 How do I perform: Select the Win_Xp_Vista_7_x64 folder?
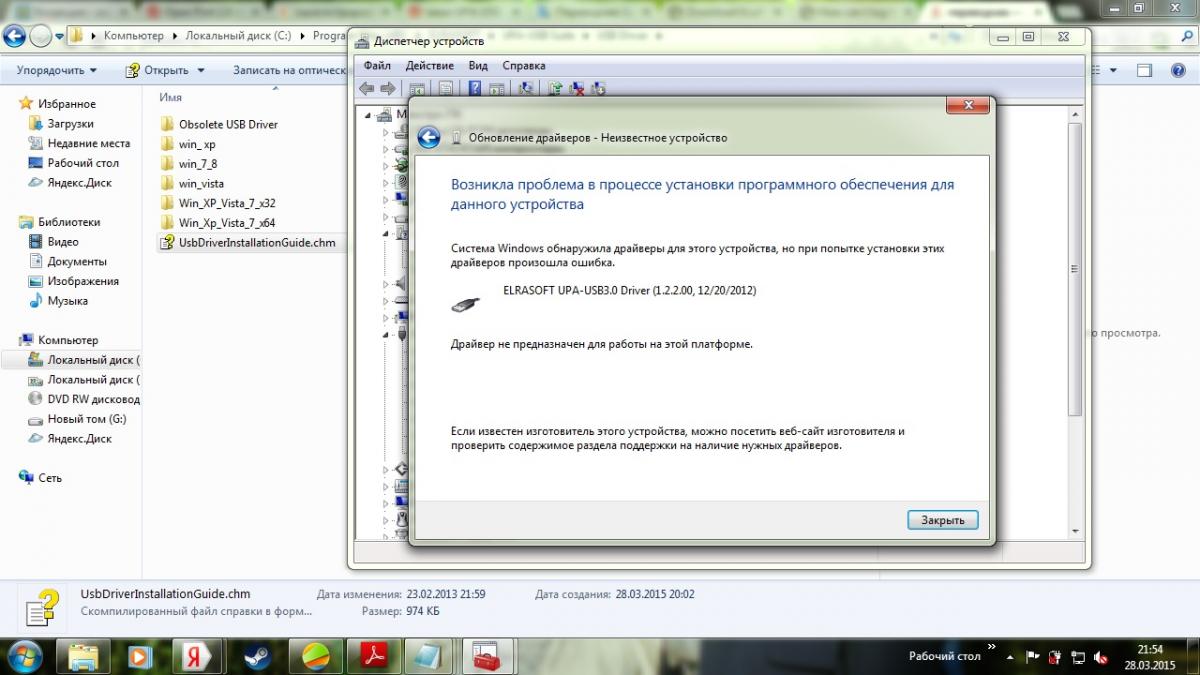(x=217, y=223)
